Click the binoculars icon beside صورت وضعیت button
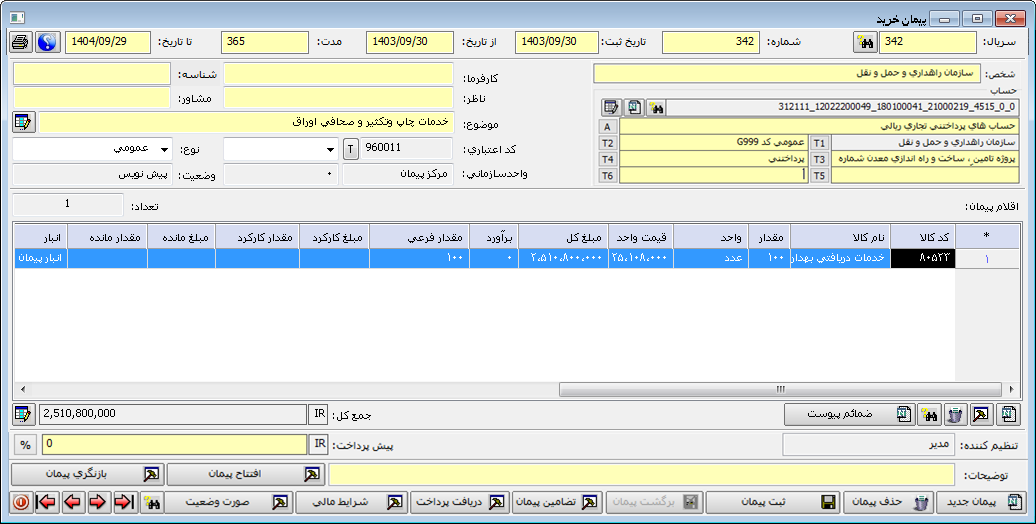 151,502
